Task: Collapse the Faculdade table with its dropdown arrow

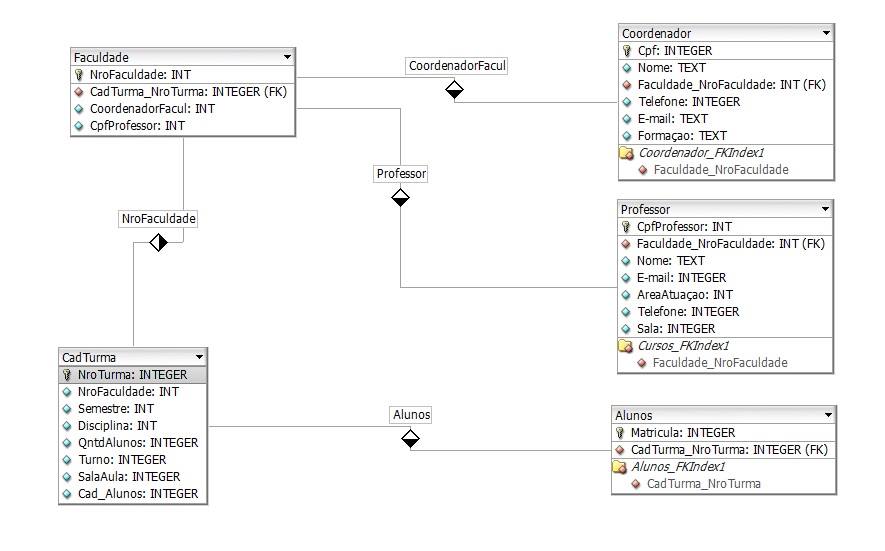Action: point(287,58)
